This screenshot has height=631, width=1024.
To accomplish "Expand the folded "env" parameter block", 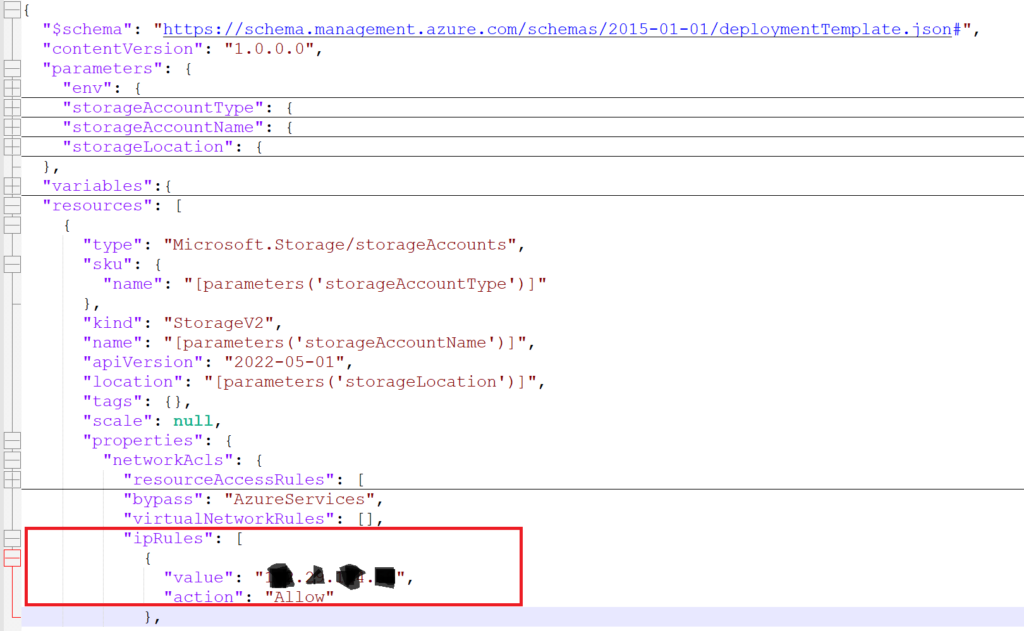I will coord(12,88).
